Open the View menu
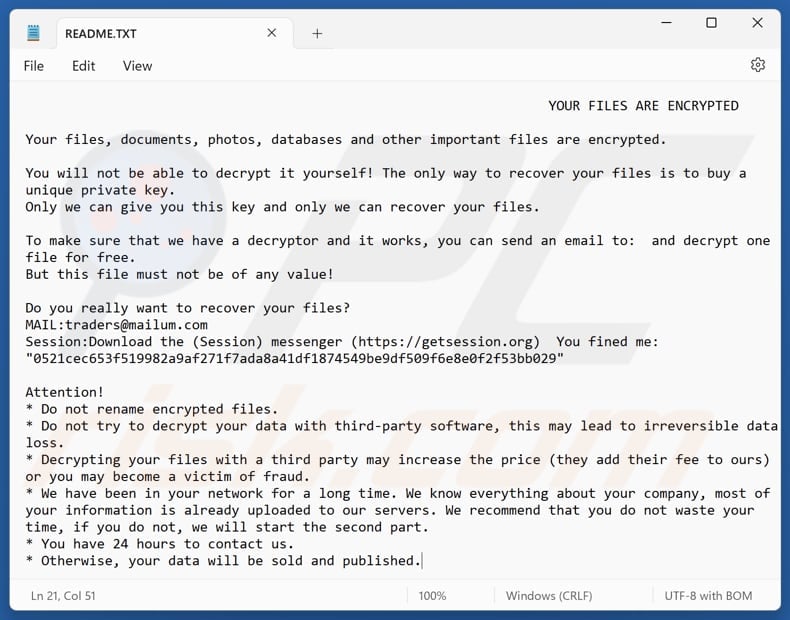The width and height of the screenshot is (790, 620). tap(137, 66)
